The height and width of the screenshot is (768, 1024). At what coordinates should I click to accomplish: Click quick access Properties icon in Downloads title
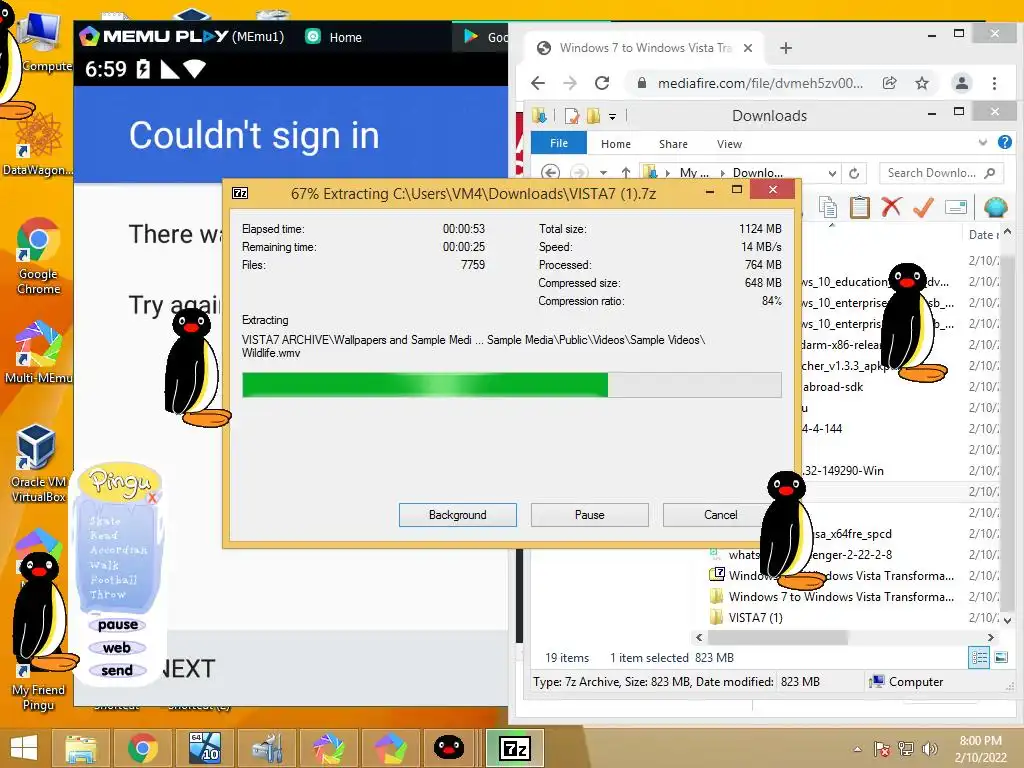(x=571, y=116)
